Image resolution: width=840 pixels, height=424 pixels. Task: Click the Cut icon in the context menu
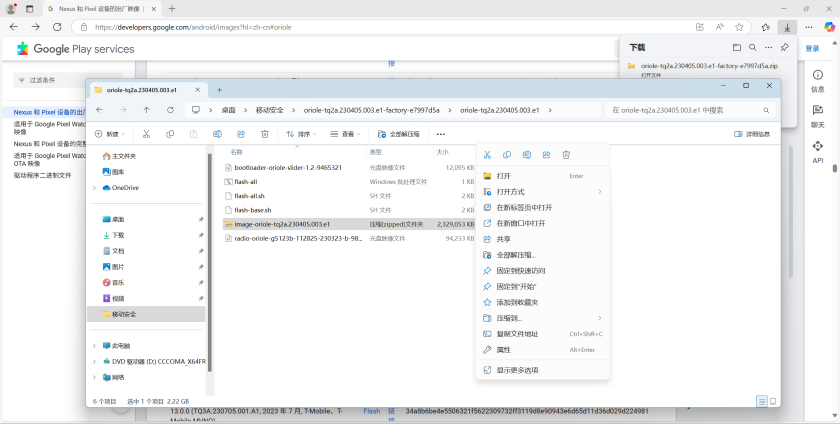487,155
